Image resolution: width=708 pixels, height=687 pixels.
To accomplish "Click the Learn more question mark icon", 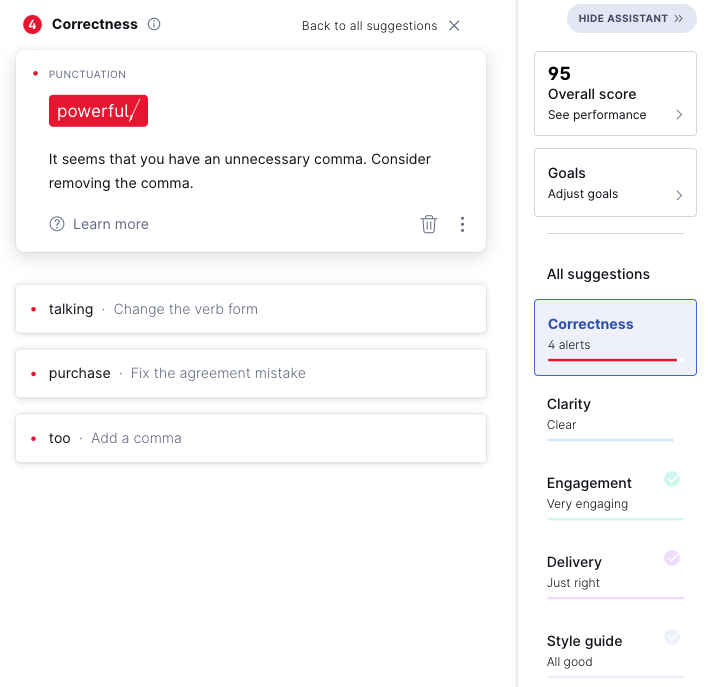I will [57, 224].
